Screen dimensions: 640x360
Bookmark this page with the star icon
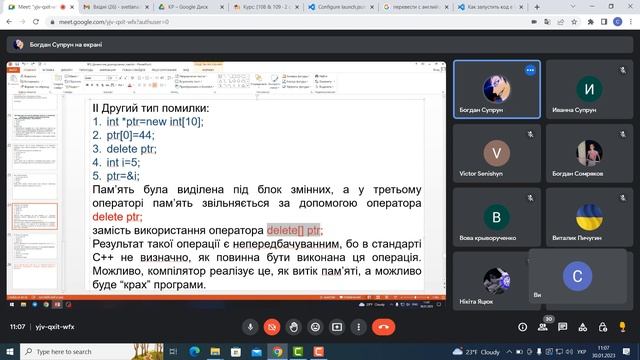tap(574, 22)
